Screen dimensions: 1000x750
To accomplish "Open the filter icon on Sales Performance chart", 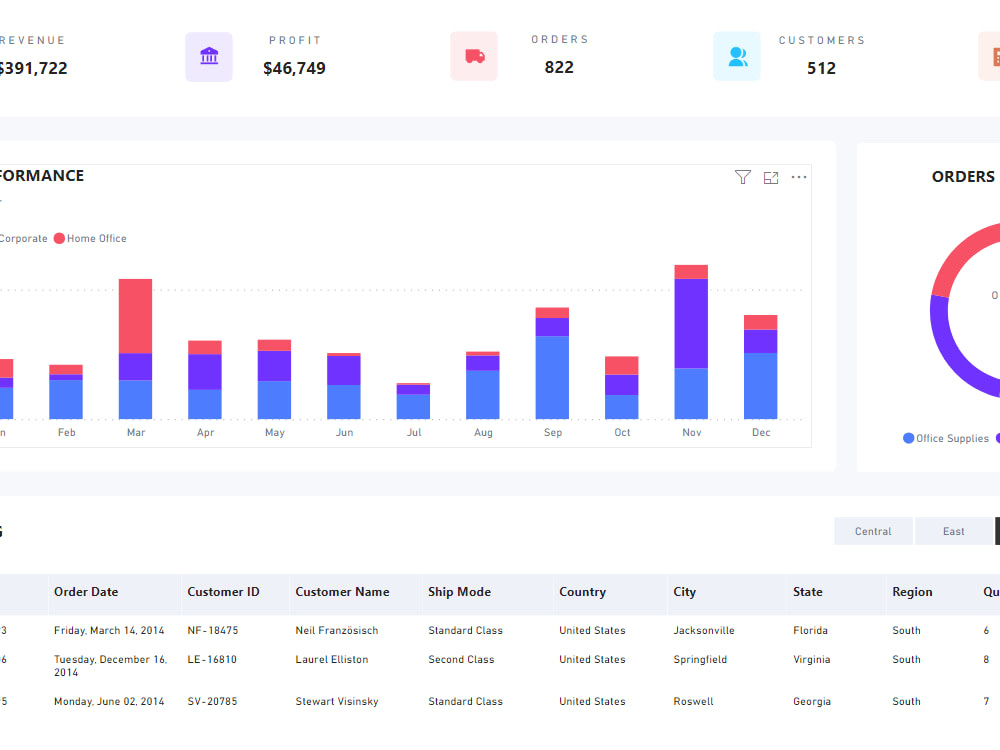I will [743, 177].
